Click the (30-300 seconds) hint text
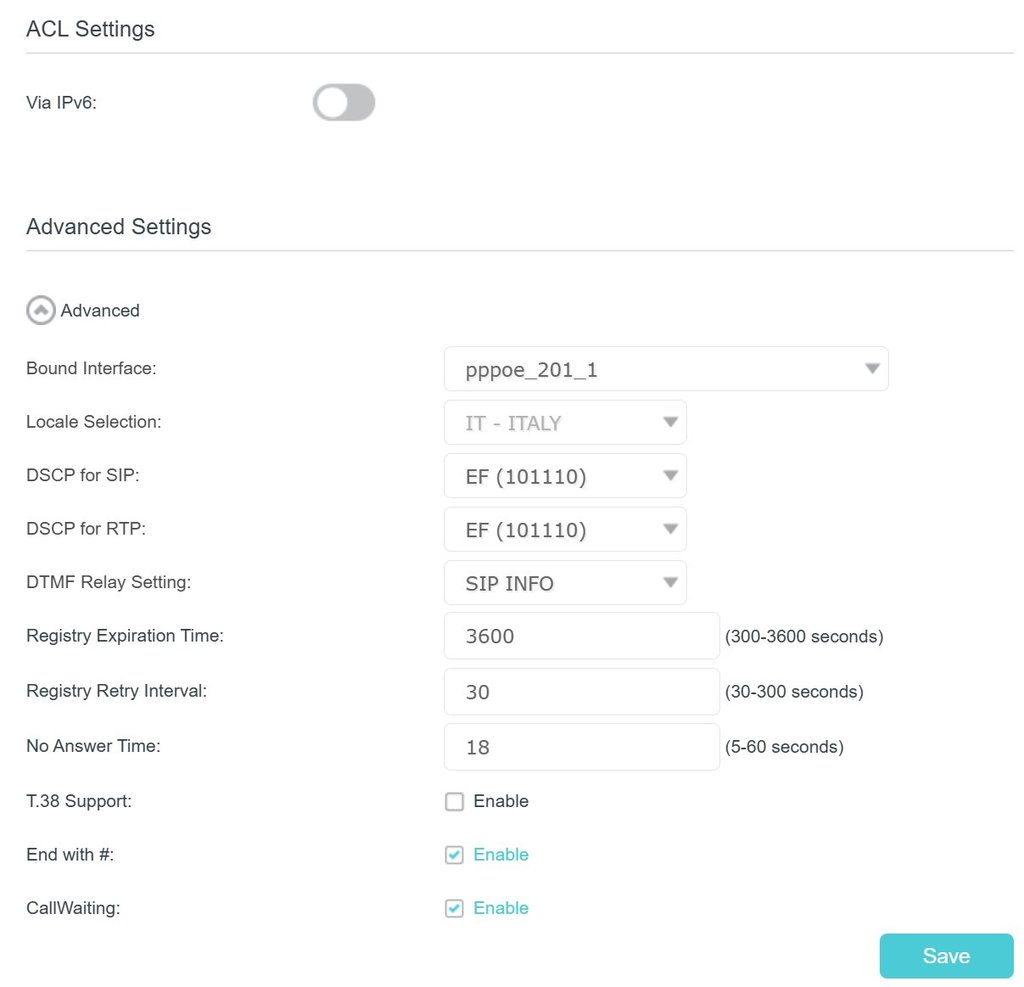The height and width of the screenshot is (987, 1024). coord(794,692)
